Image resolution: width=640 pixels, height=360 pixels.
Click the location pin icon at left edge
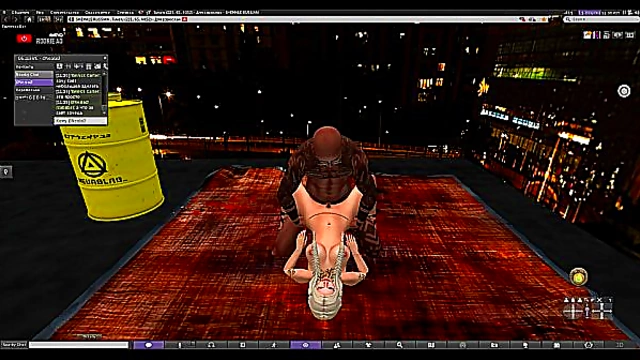point(6,172)
